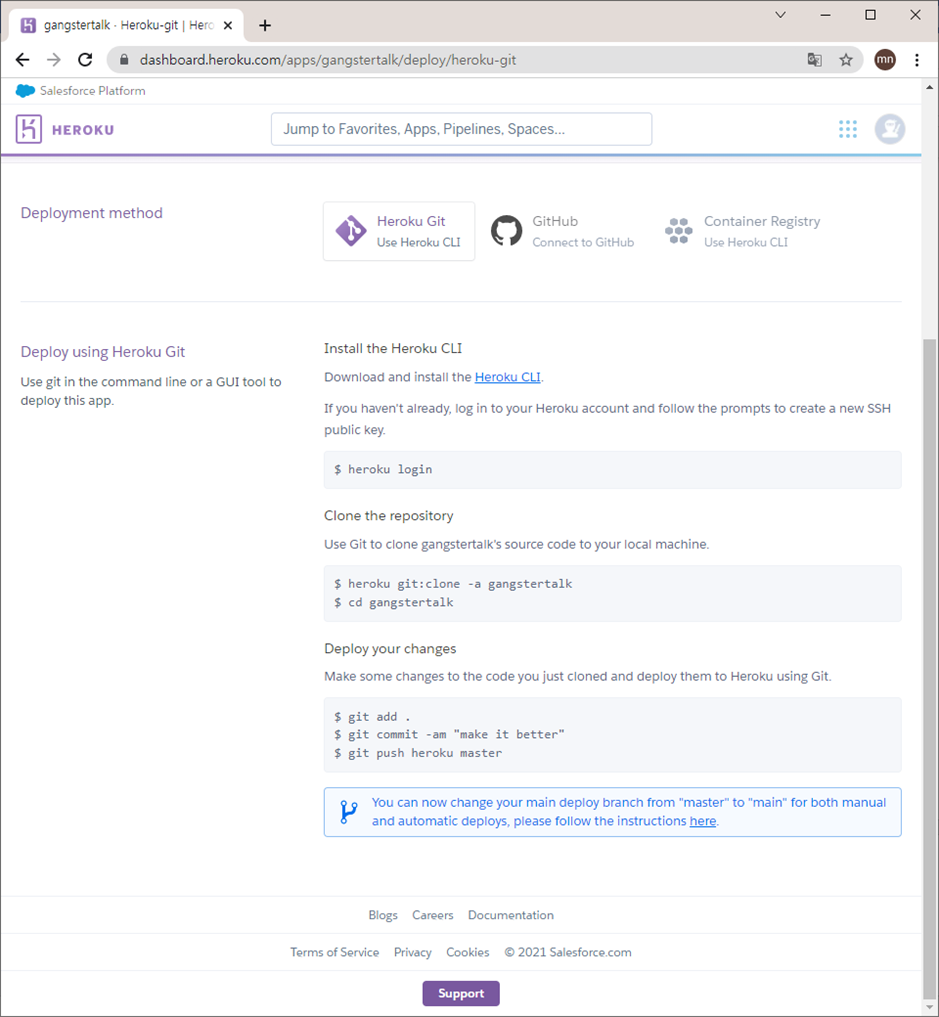The image size is (939, 1017).
Task: Click the page reload icon
Action: coord(85,59)
